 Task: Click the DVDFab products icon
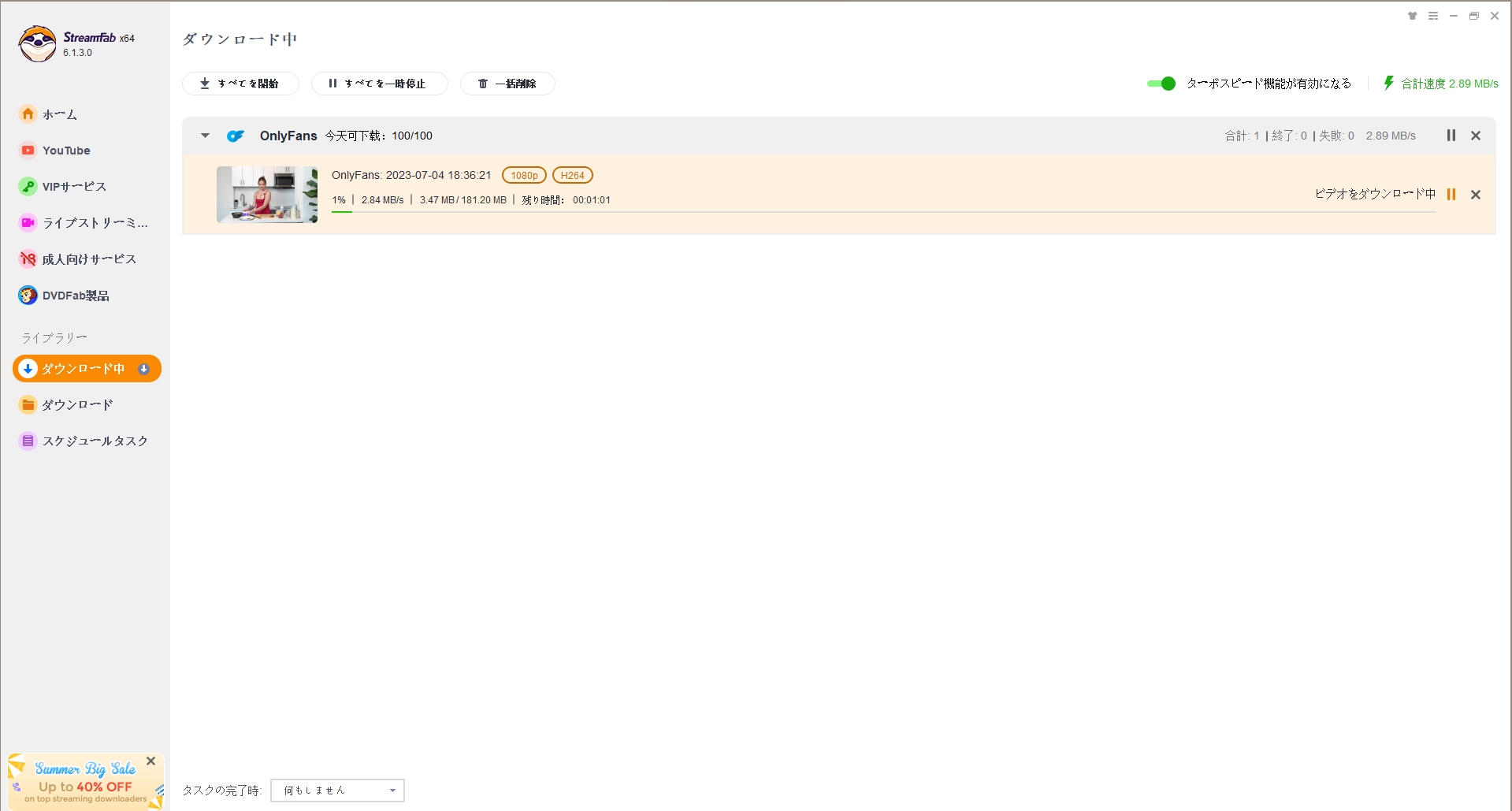click(28, 296)
